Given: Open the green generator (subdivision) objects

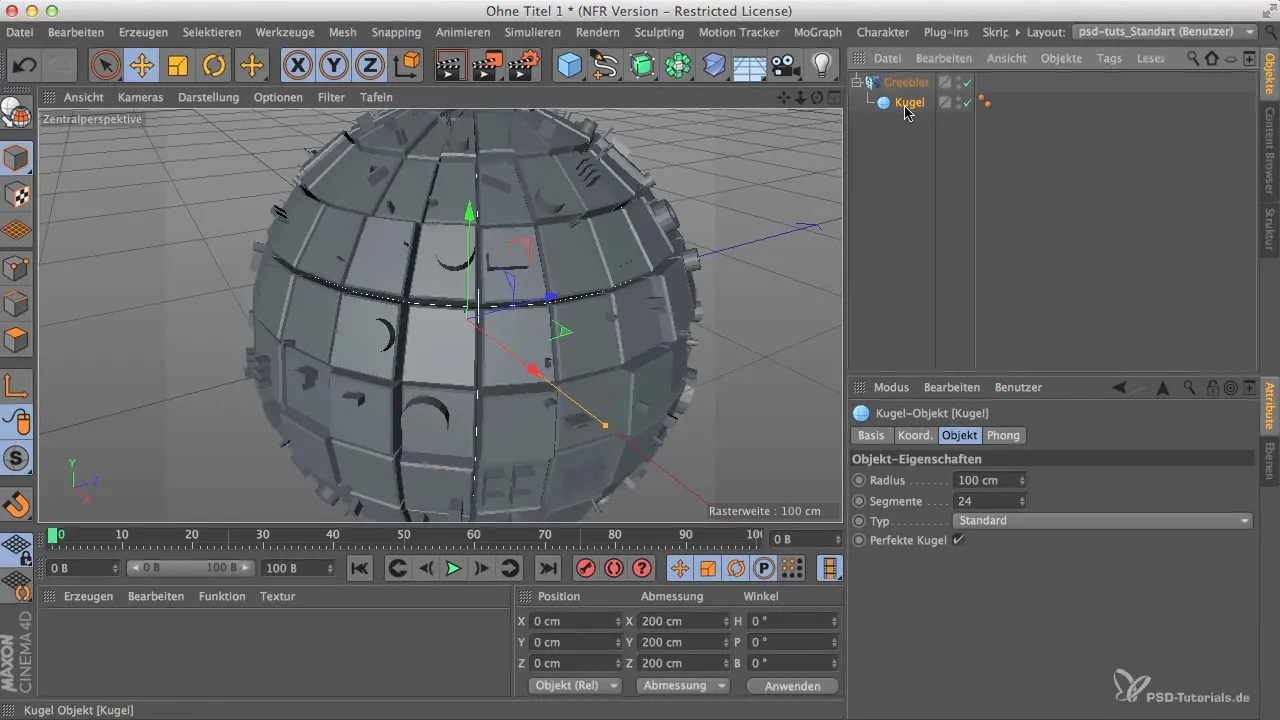Looking at the screenshot, I should coord(641,66).
